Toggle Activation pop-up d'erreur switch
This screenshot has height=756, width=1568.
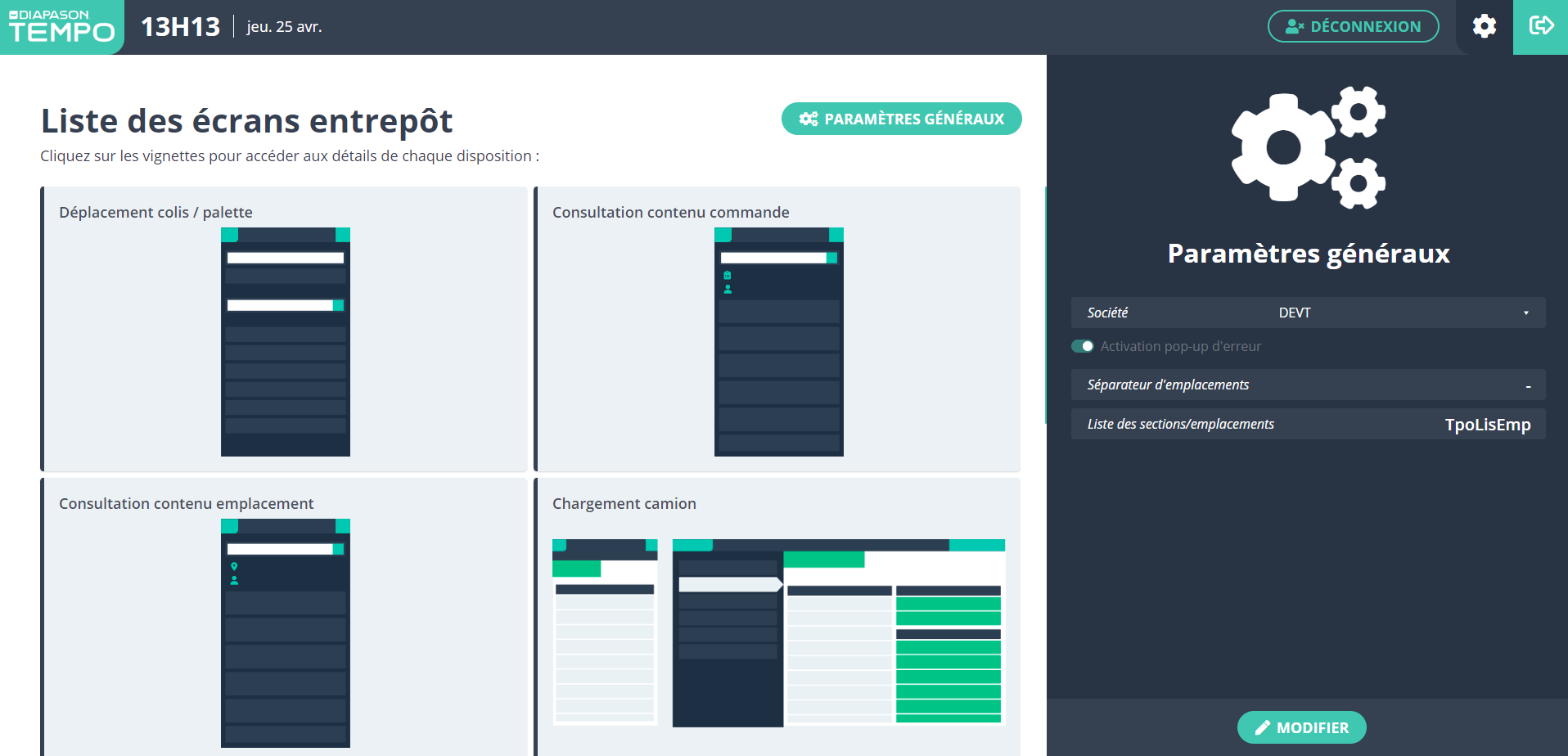[1083, 346]
